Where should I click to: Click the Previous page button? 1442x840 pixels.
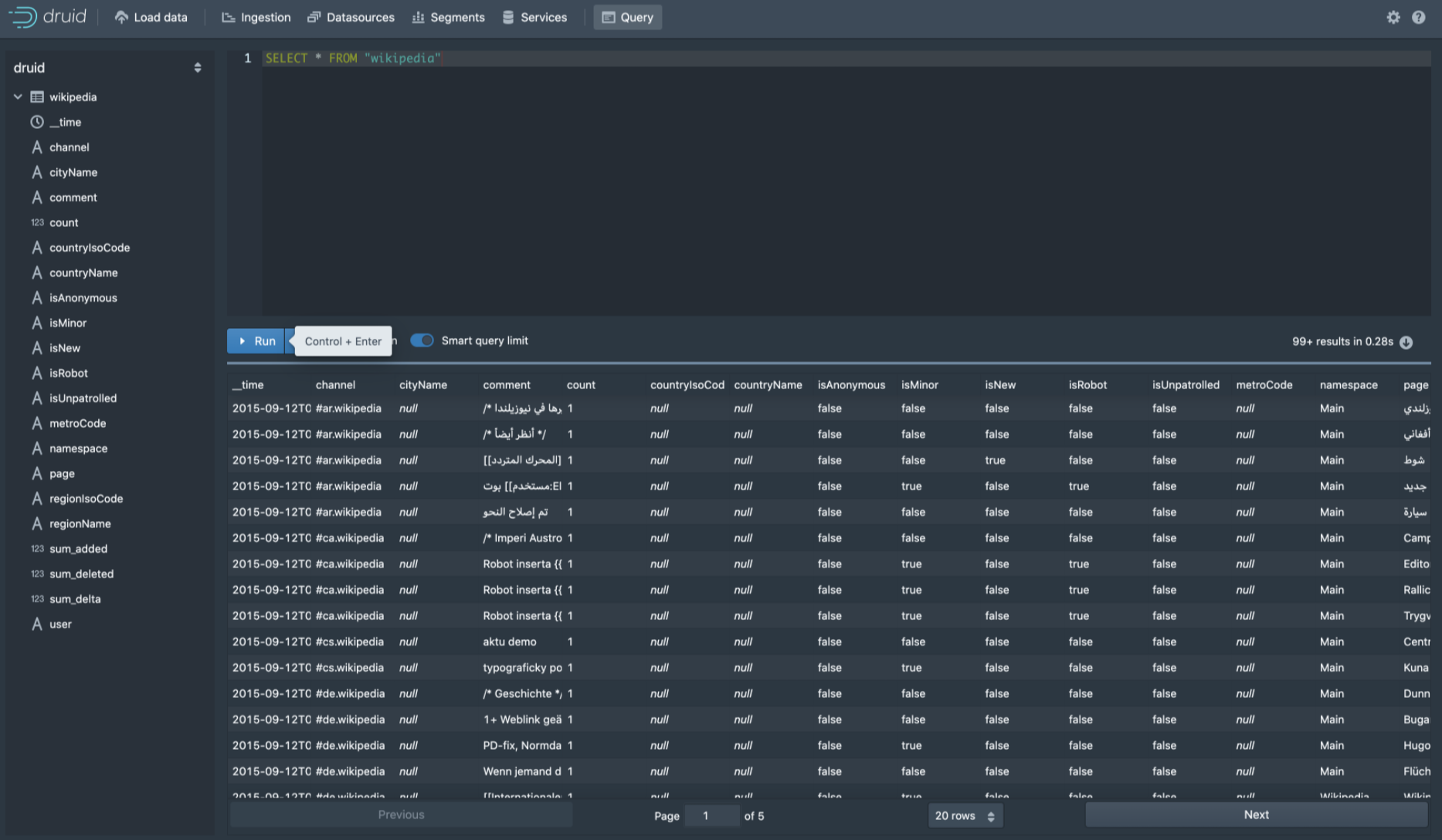point(401,815)
